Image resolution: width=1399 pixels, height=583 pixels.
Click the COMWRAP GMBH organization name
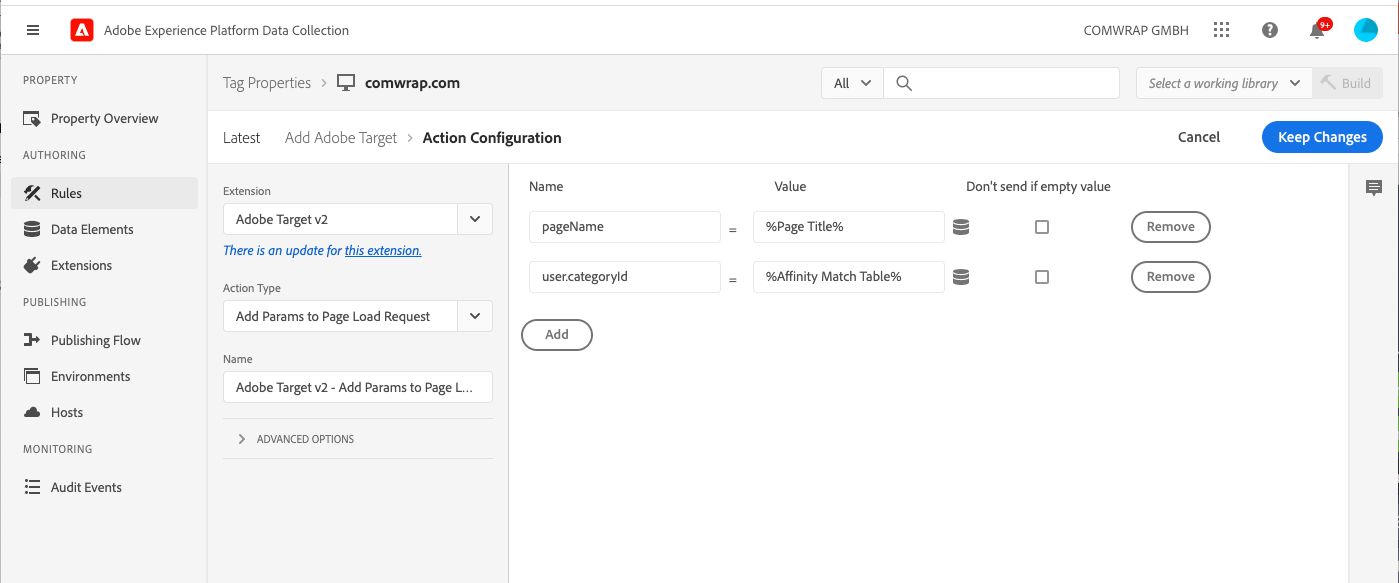tap(1136, 31)
